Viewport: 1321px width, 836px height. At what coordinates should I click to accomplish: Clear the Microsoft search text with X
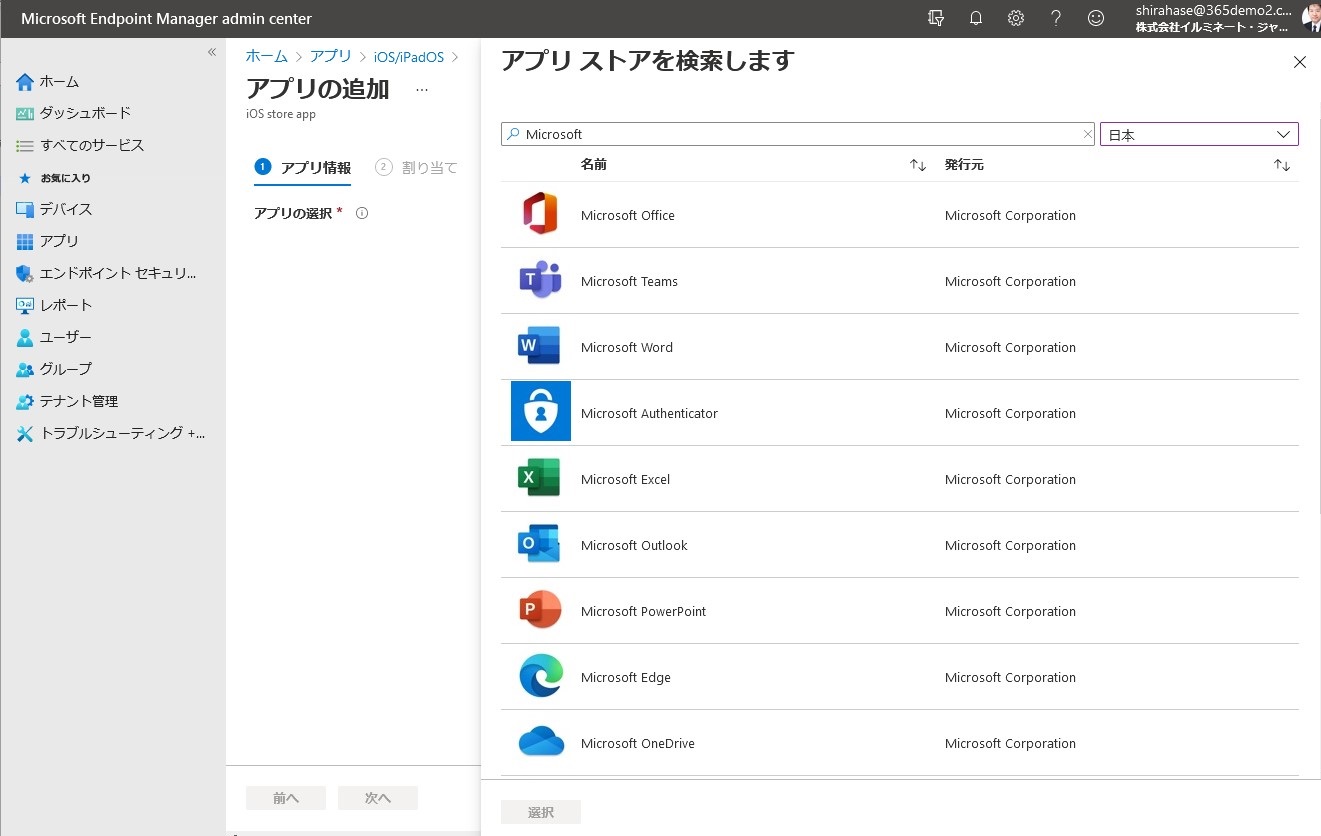point(1088,134)
